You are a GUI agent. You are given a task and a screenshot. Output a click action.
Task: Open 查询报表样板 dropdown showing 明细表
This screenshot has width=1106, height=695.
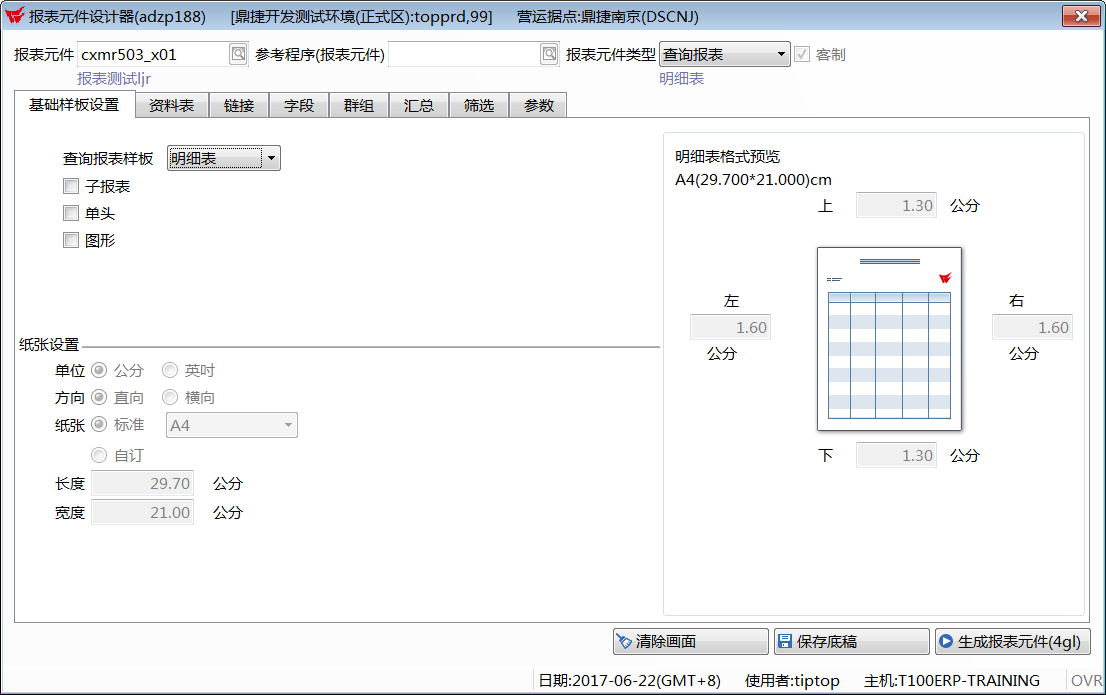click(x=224, y=158)
